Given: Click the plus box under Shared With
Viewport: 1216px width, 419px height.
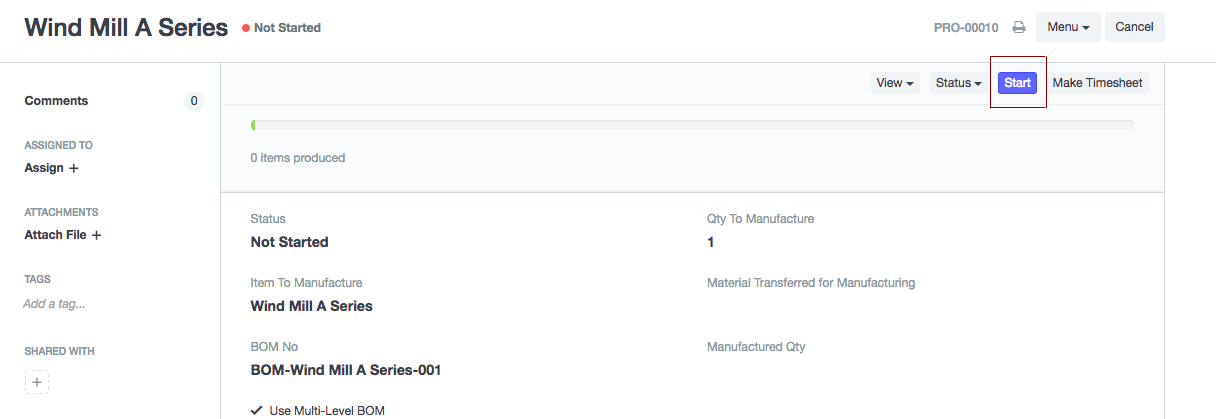Looking at the screenshot, I should click(x=37, y=382).
